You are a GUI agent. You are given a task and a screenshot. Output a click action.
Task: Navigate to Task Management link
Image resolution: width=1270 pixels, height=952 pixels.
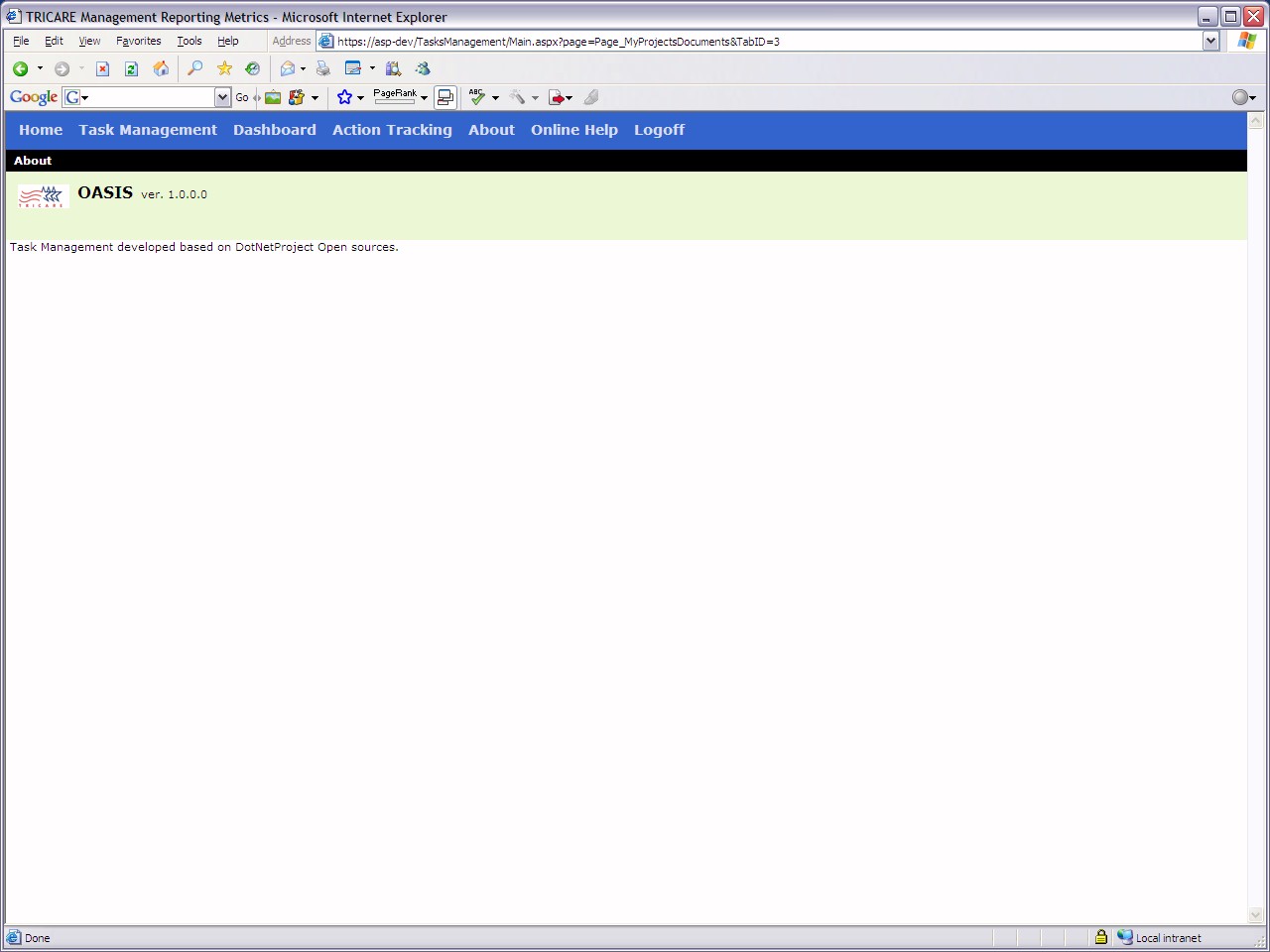coord(148,130)
